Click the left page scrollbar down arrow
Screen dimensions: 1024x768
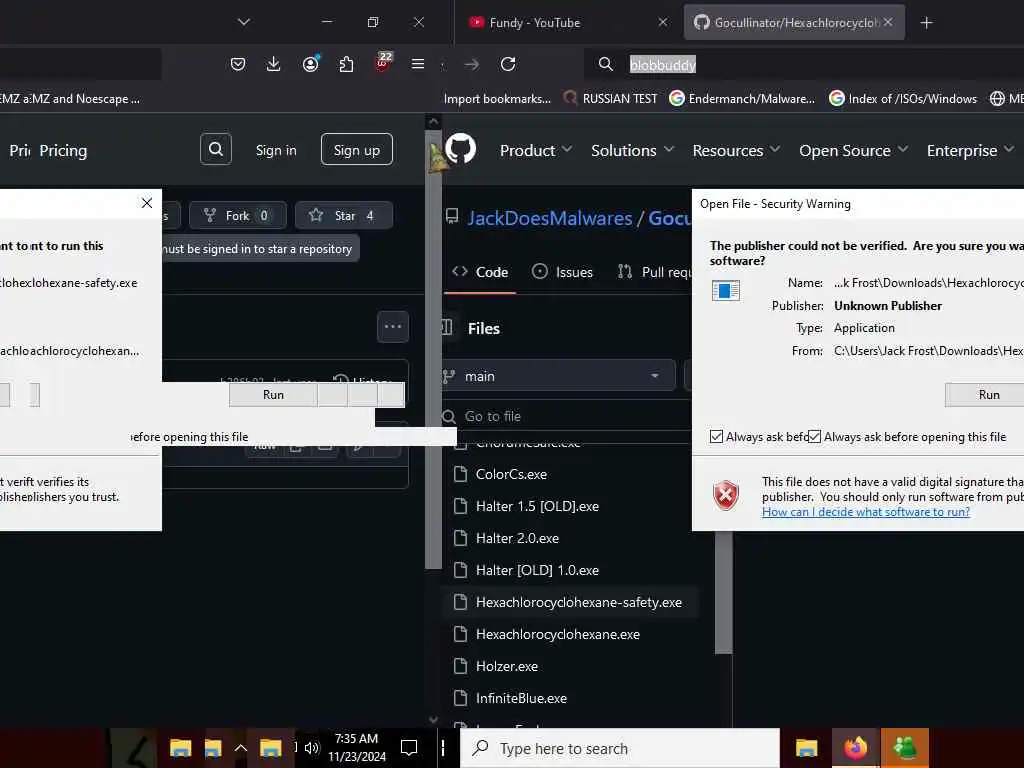(x=433, y=720)
